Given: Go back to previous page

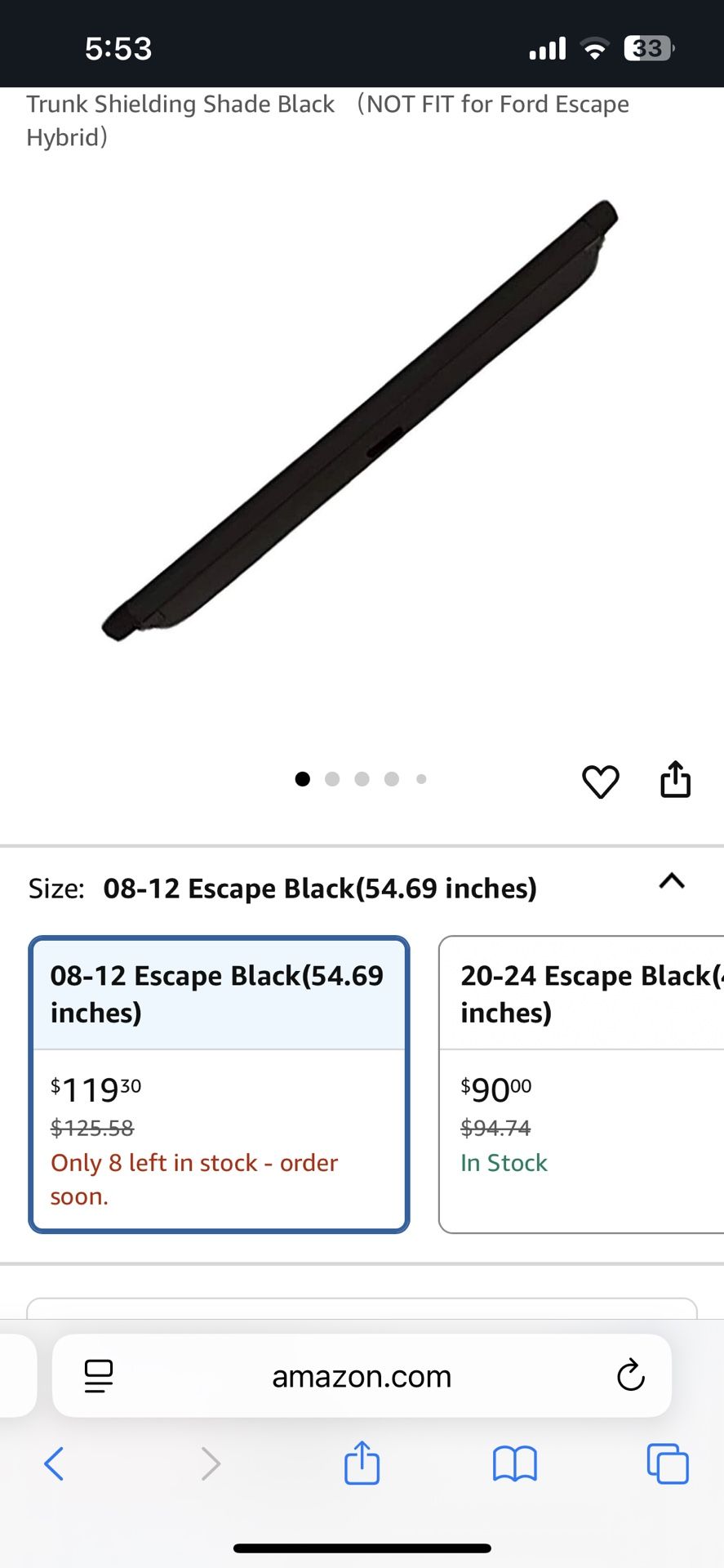Looking at the screenshot, I should (54, 1463).
